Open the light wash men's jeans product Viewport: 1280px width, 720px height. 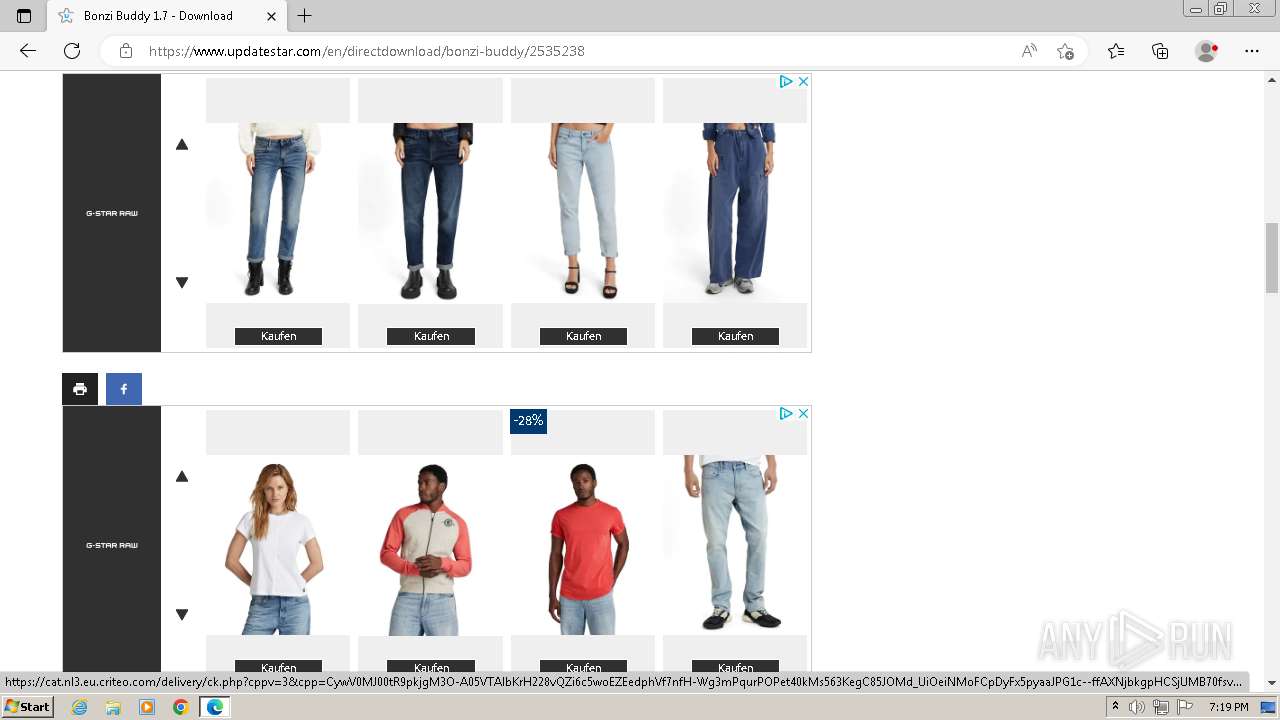(735, 545)
